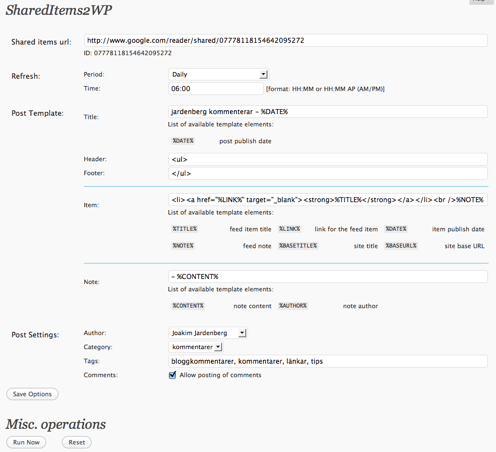Click the %BASEURL% template element
496x452 pixels.
[401, 246]
